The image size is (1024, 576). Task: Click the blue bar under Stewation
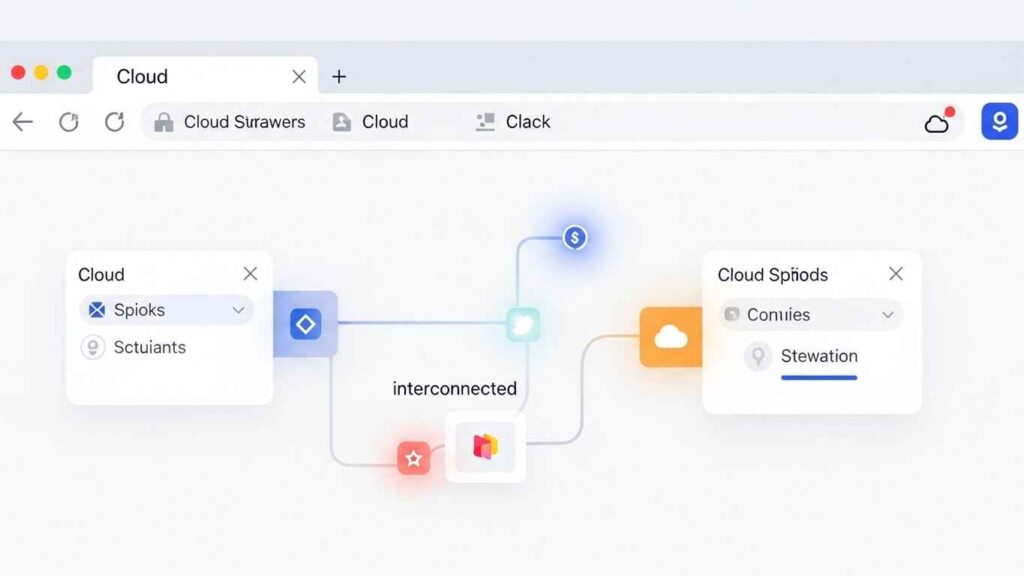tap(818, 378)
